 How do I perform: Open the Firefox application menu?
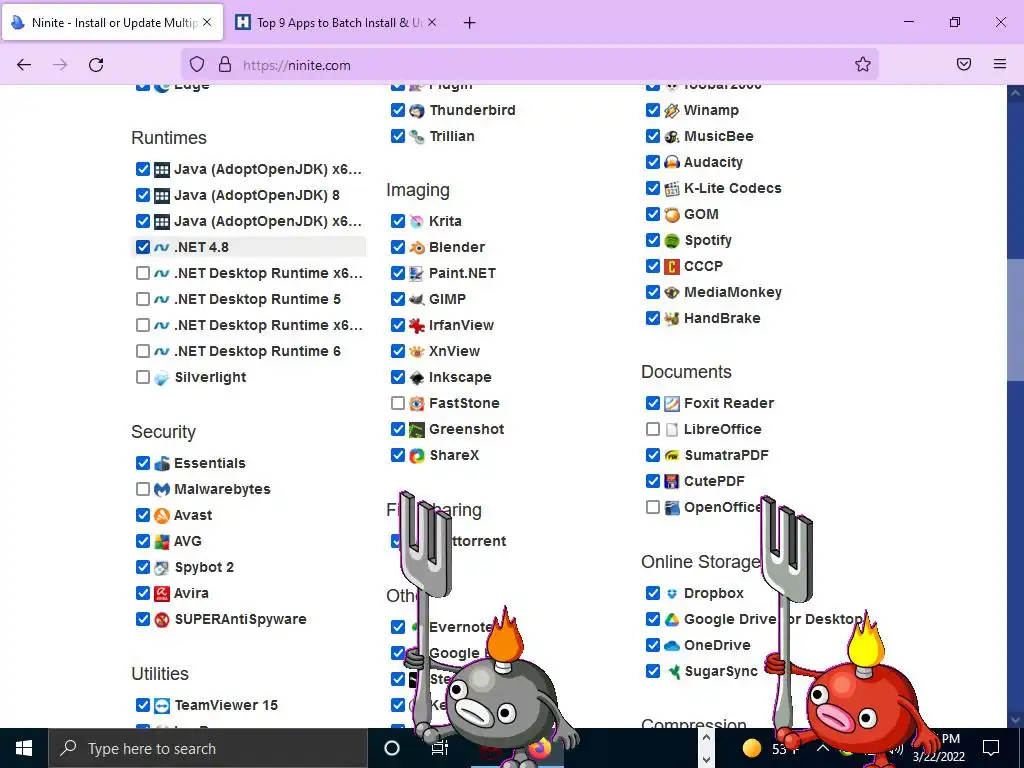point(1000,64)
